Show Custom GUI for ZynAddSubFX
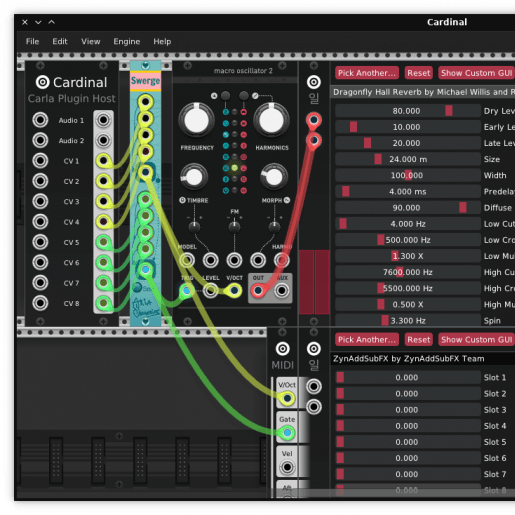The height and width of the screenshot is (515, 515). [476, 340]
